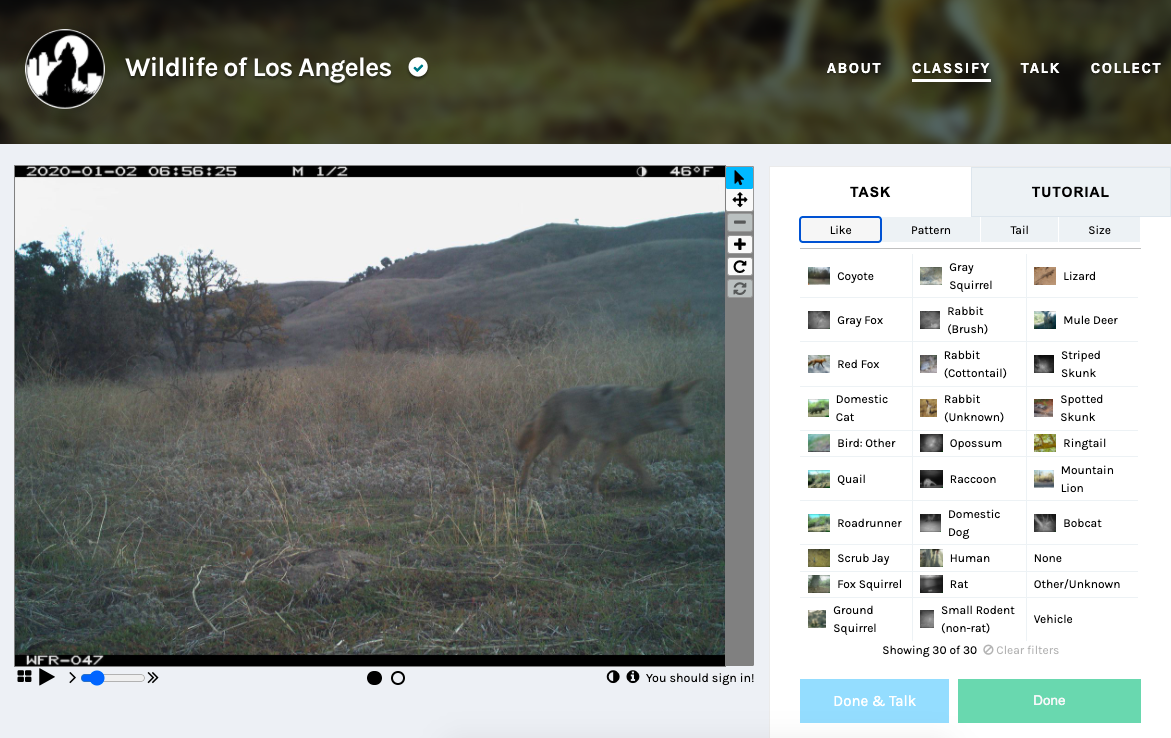
Task: Select Rabbit (Brush)
Action: click(969, 320)
